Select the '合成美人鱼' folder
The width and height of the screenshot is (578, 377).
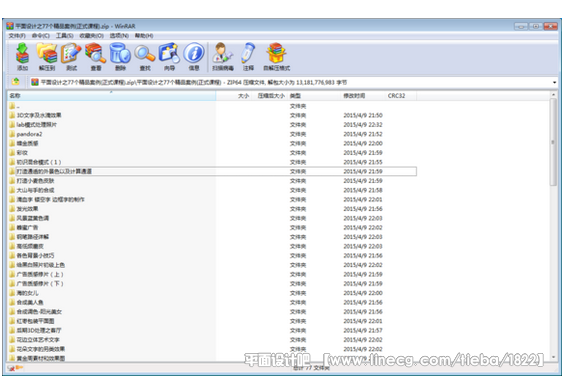(212, 303)
